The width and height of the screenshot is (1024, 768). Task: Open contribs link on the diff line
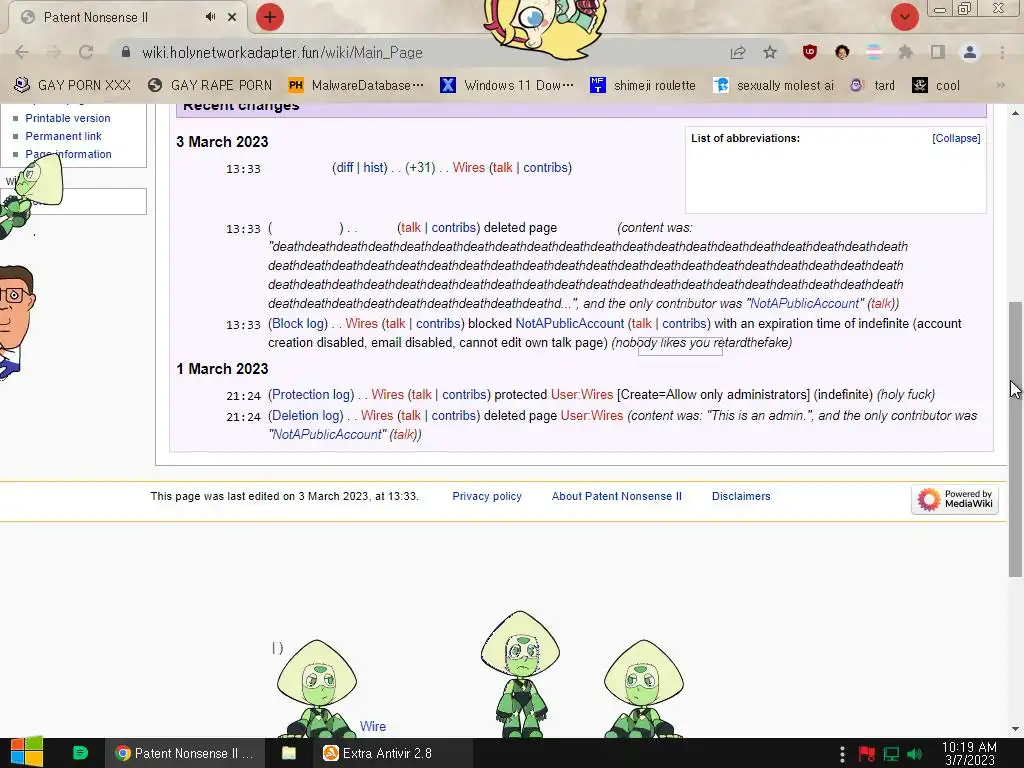tap(545, 167)
